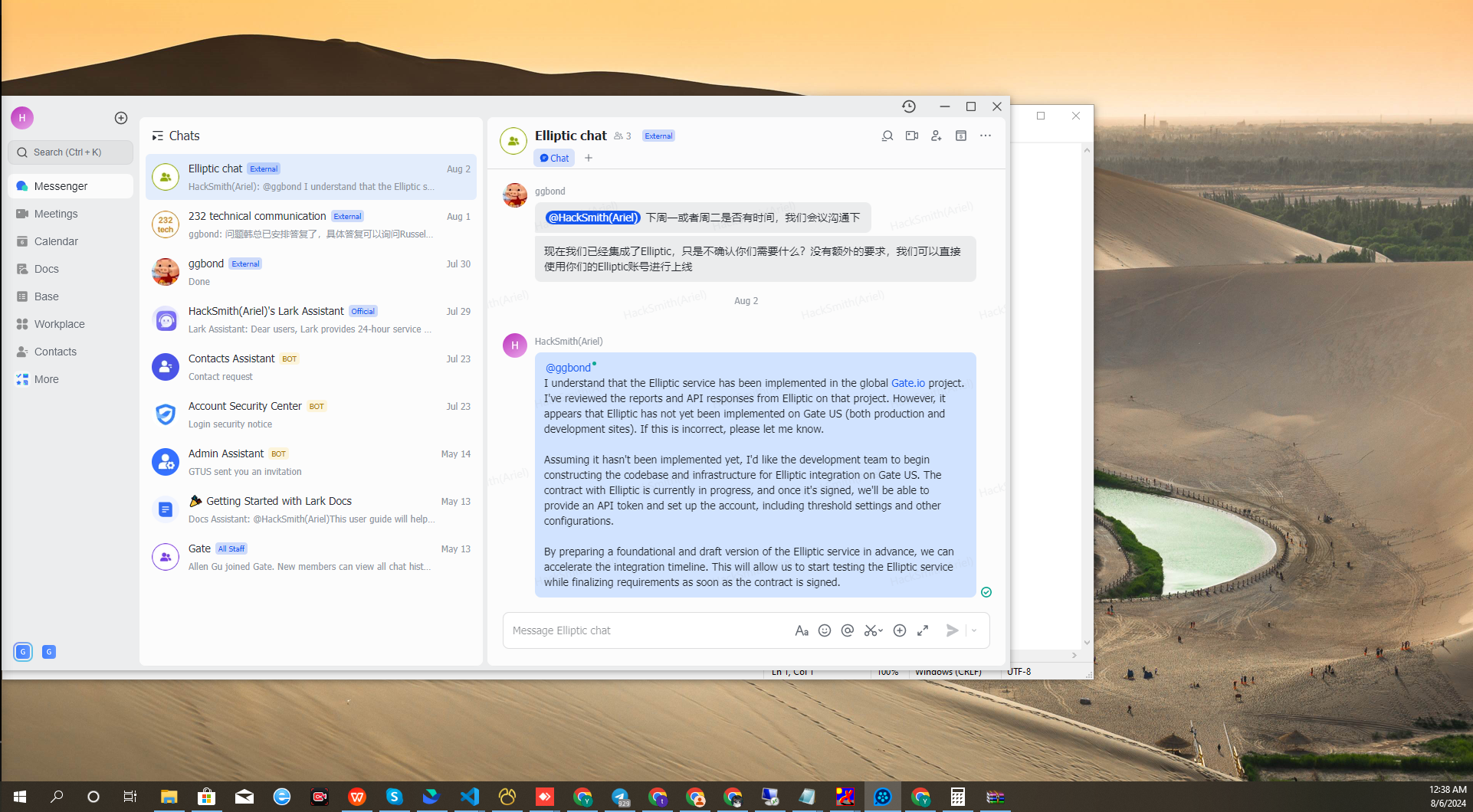Create new chat with plus button
This screenshot has height=812, width=1473.
(120, 117)
